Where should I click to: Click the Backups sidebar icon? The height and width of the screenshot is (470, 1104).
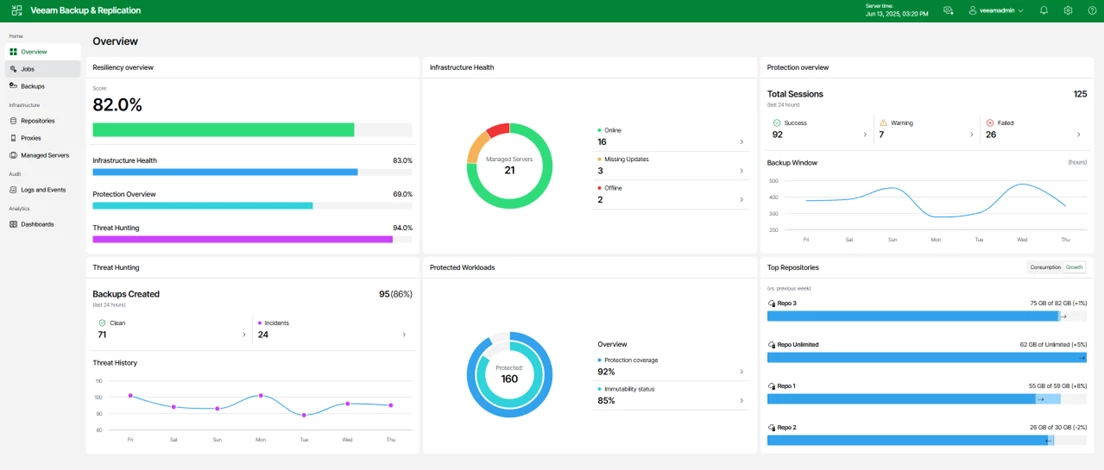point(14,86)
